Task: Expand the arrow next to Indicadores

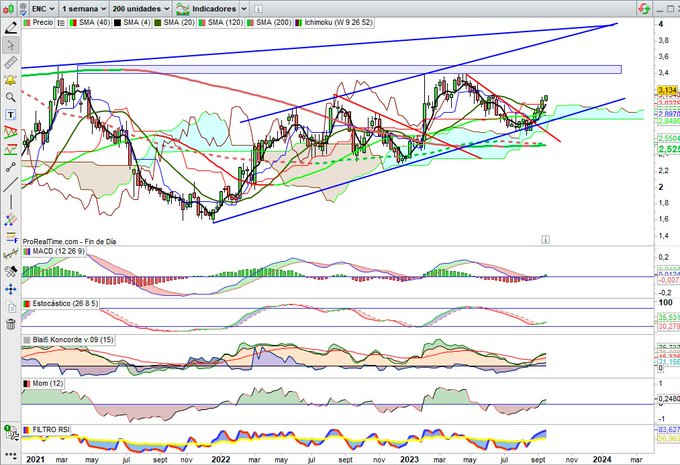Action: pyautogui.click(x=244, y=9)
